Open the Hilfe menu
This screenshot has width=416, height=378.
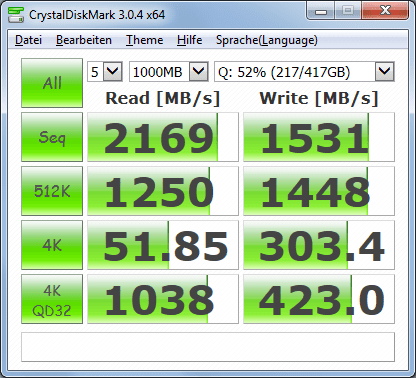coord(189,40)
